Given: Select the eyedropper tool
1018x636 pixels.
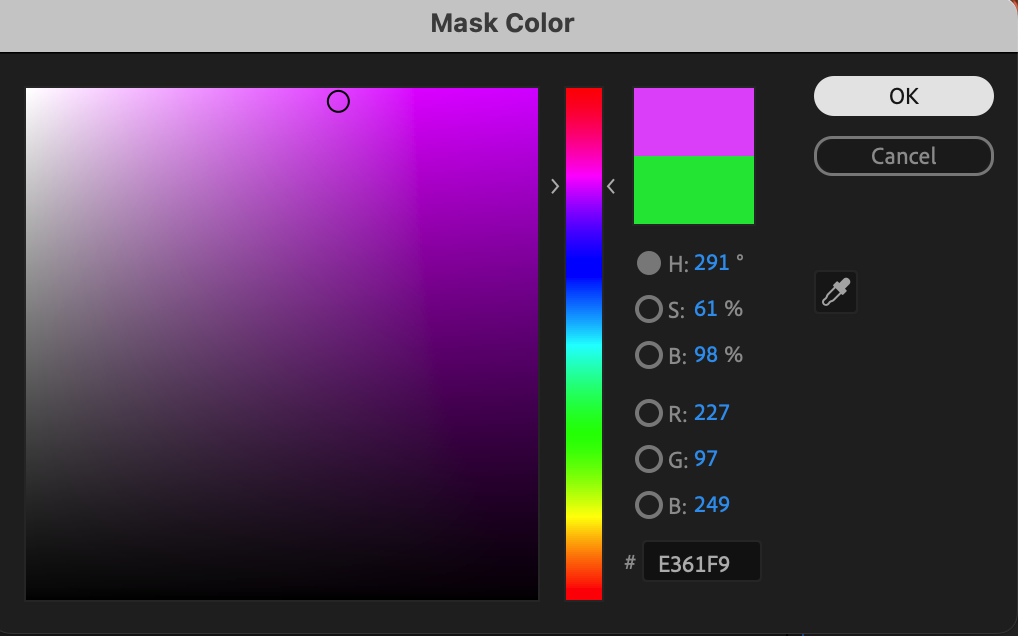Looking at the screenshot, I should (836, 292).
